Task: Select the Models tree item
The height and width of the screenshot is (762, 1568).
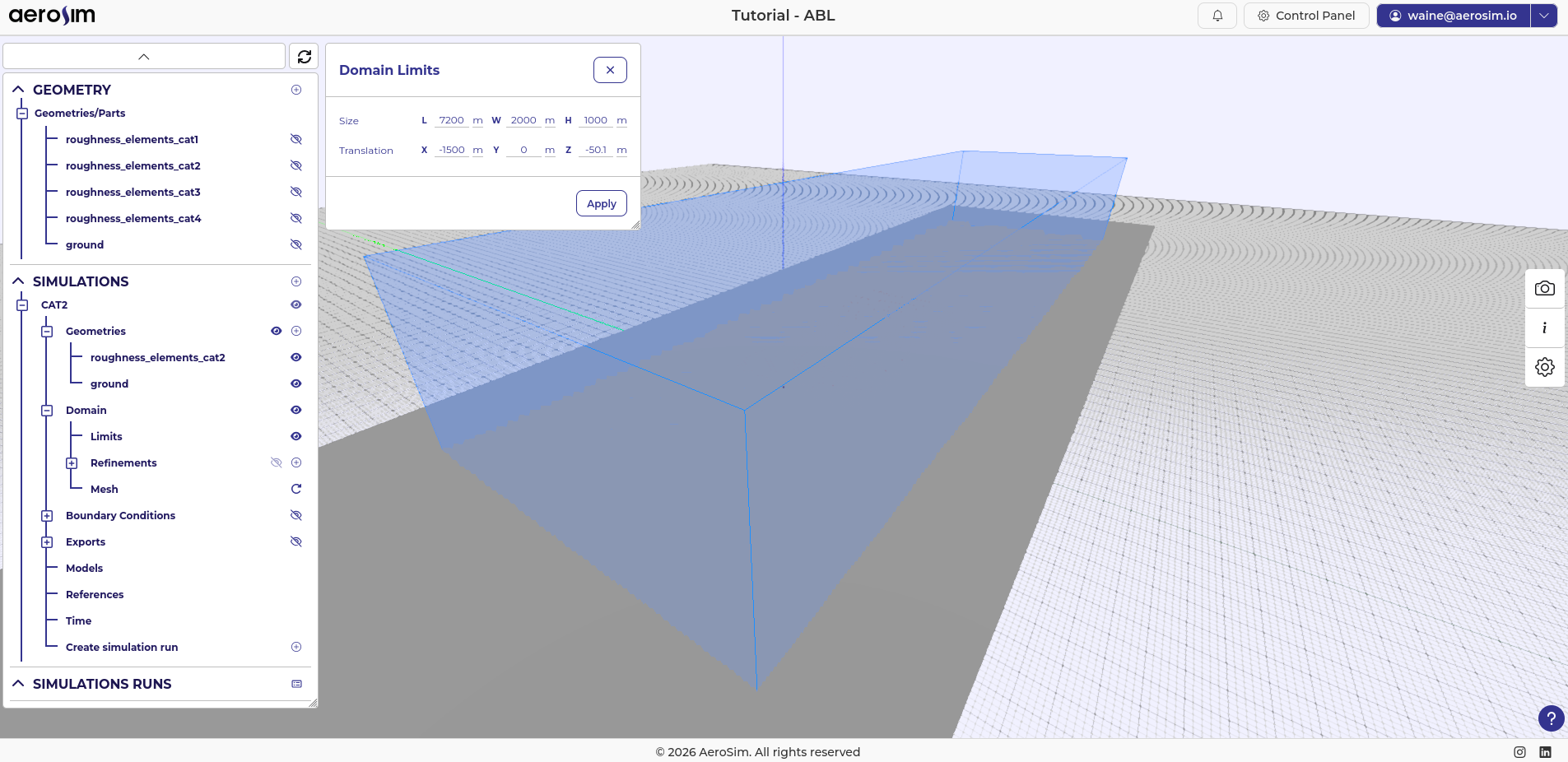Action: (x=84, y=568)
